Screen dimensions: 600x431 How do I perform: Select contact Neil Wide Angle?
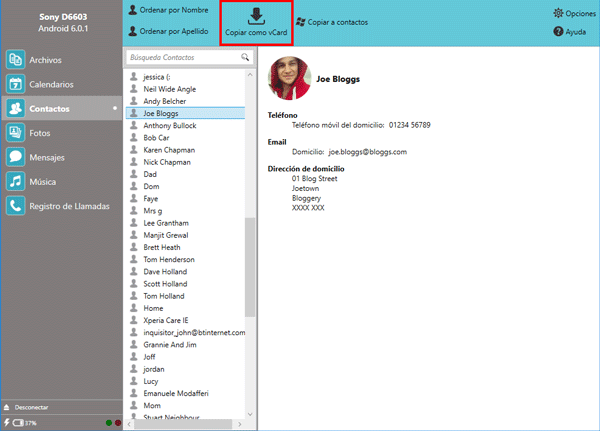(x=185, y=89)
